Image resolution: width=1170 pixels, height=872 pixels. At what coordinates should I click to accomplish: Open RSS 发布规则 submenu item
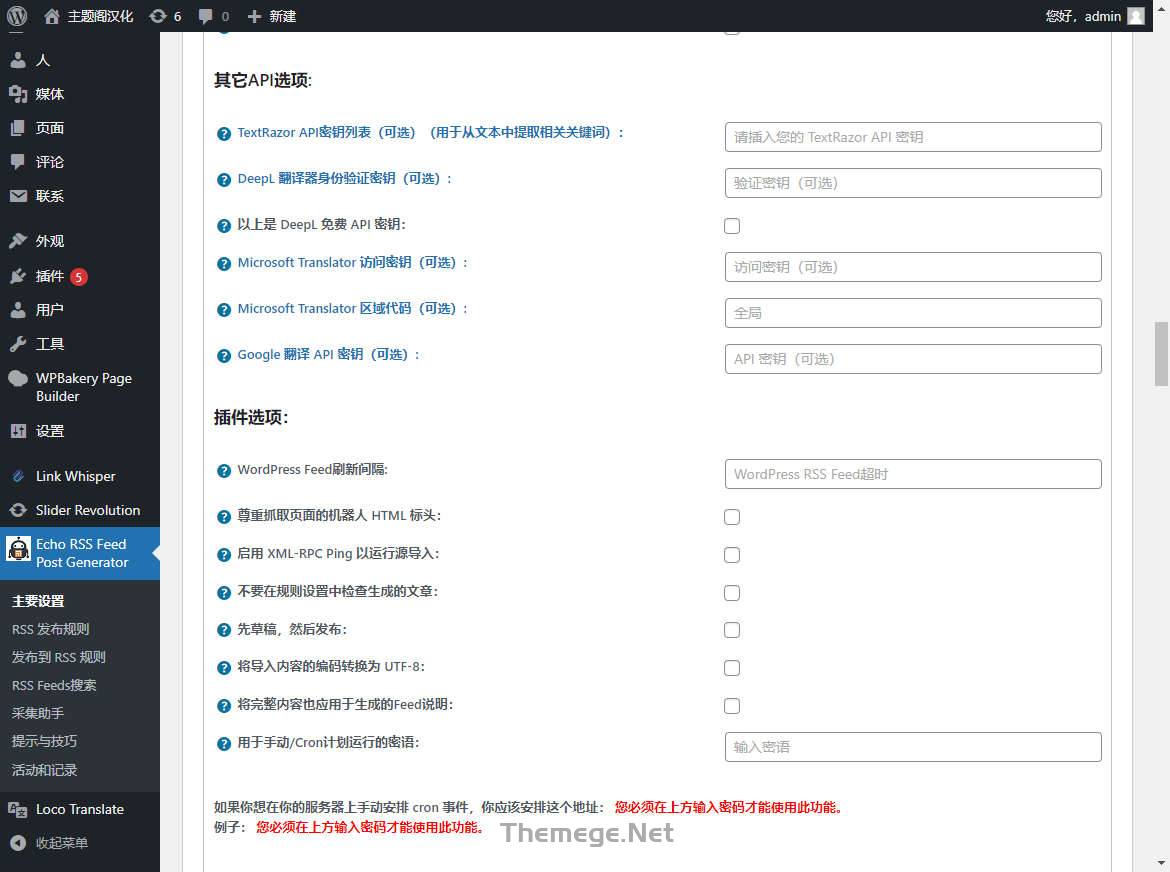[50, 630]
